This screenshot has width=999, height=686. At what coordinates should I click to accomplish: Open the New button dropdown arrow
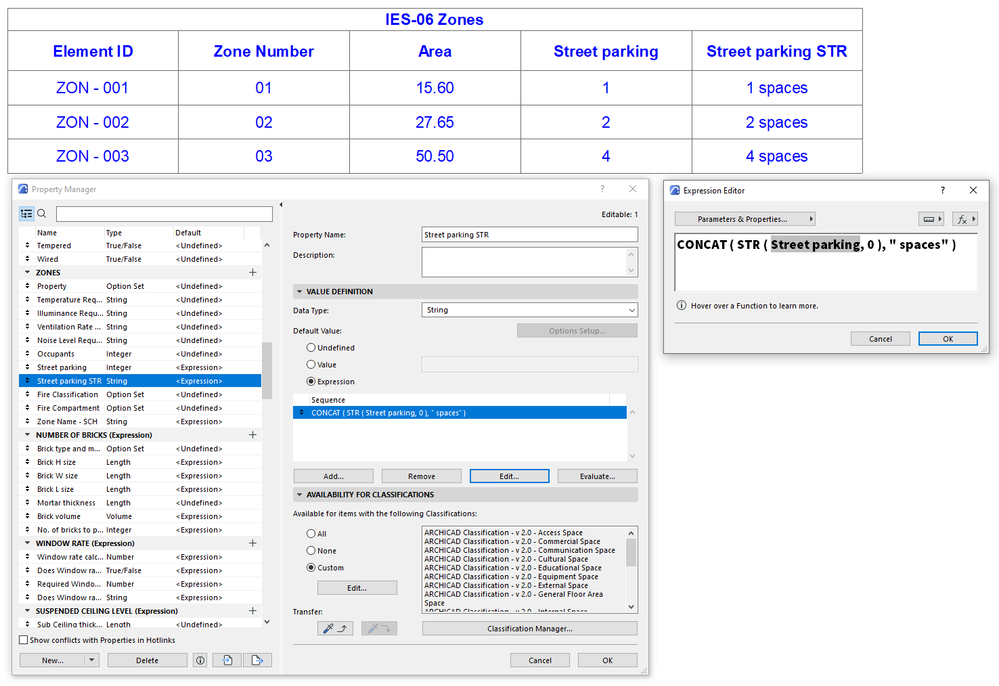point(91,660)
